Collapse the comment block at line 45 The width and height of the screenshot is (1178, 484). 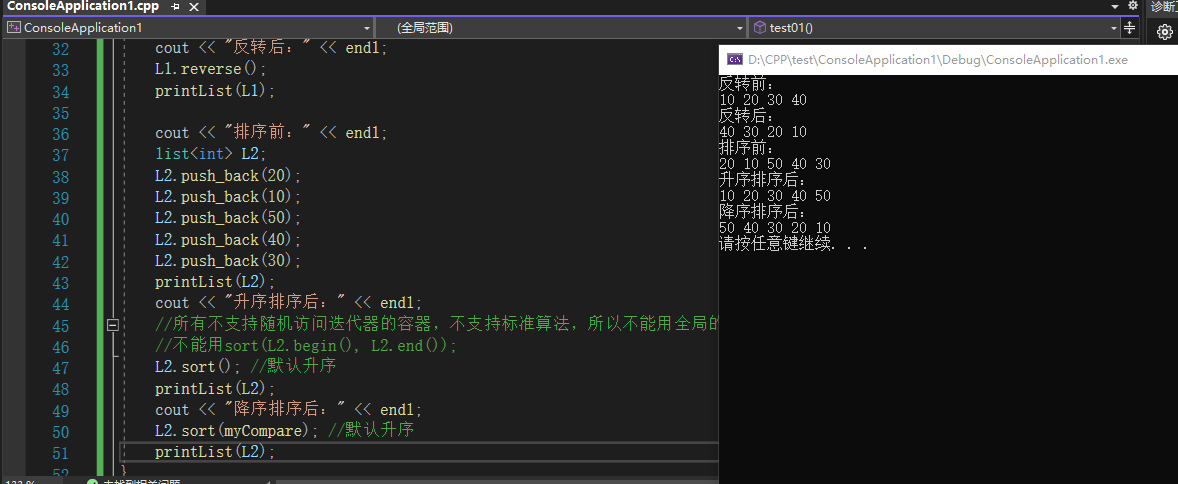tap(113, 325)
